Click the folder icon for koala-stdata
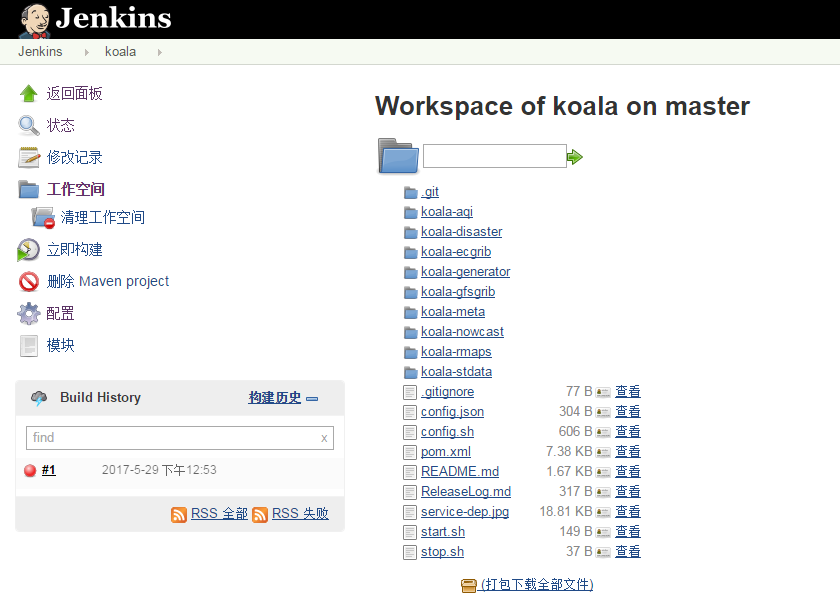 click(x=410, y=372)
